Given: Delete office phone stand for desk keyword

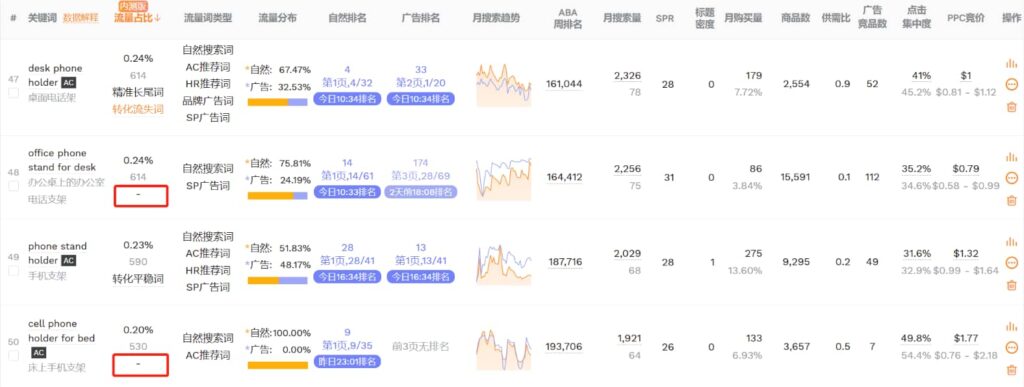Looking at the screenshot, I should [x=1012, y=200].
